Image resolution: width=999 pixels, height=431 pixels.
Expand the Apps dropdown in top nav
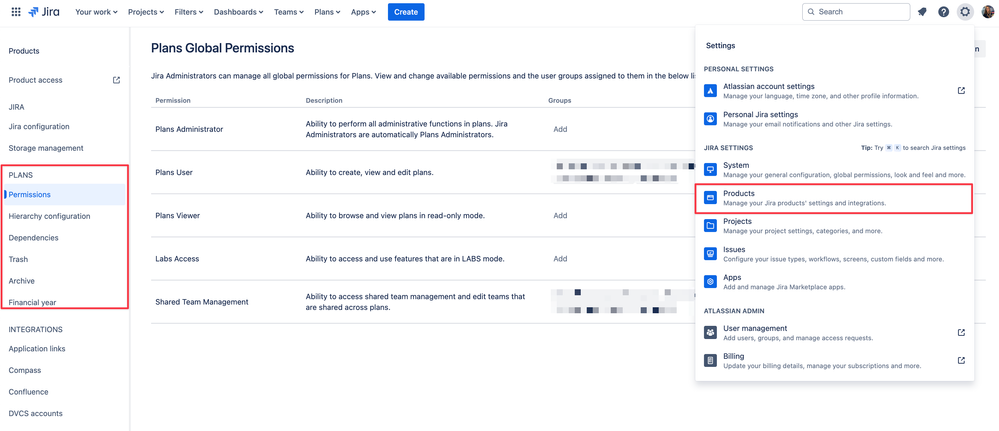tap(363, 11)
